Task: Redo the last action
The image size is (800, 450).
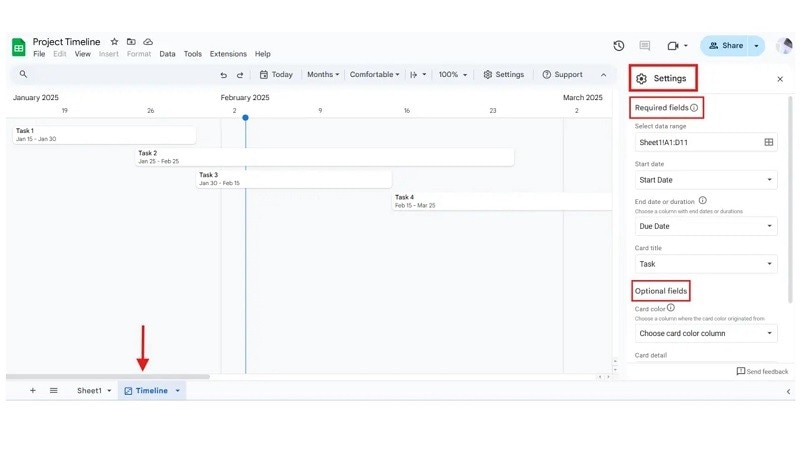Action: tap(240, 75)
